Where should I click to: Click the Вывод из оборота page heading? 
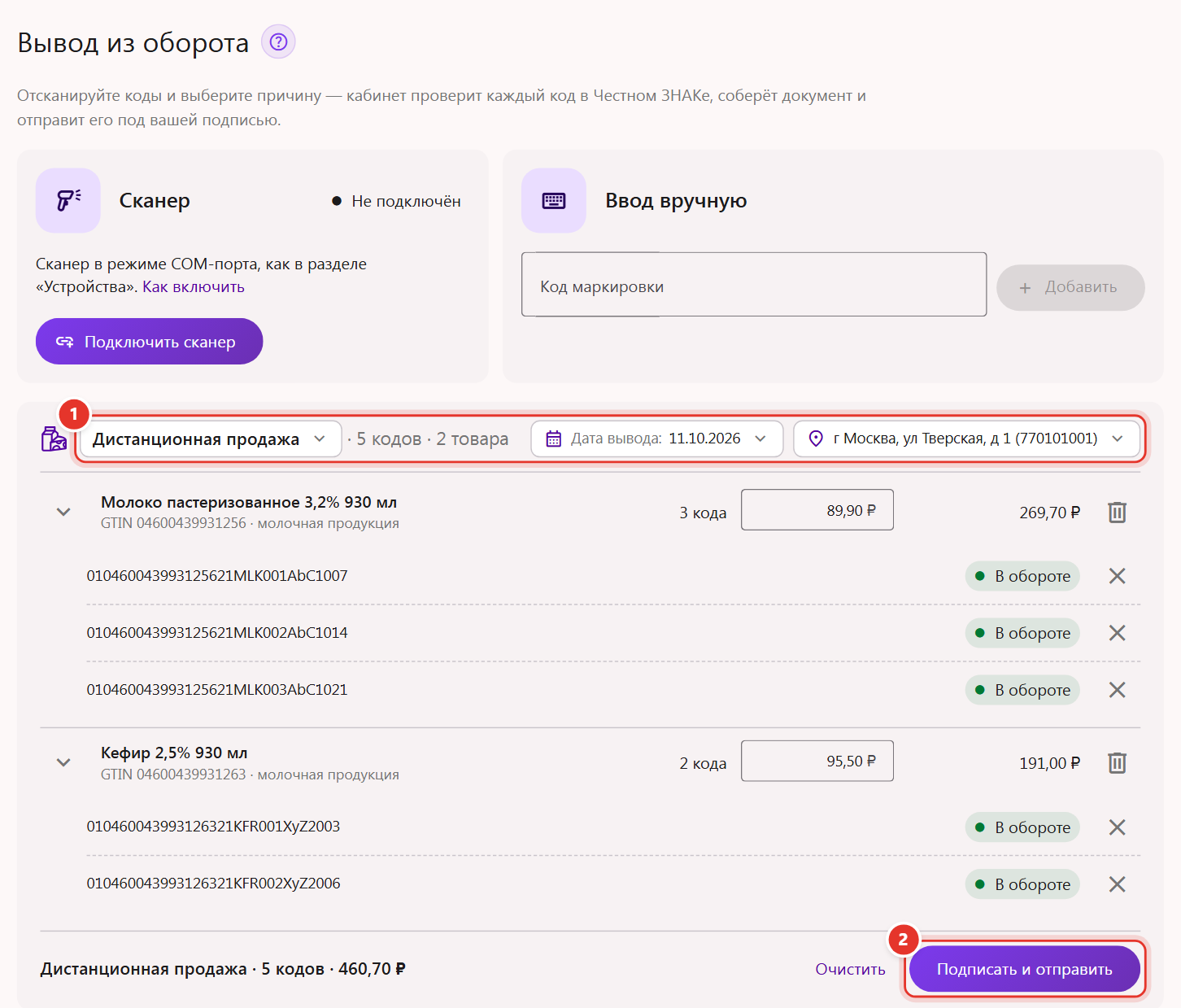pyautogui.click(x=133, y=42)
